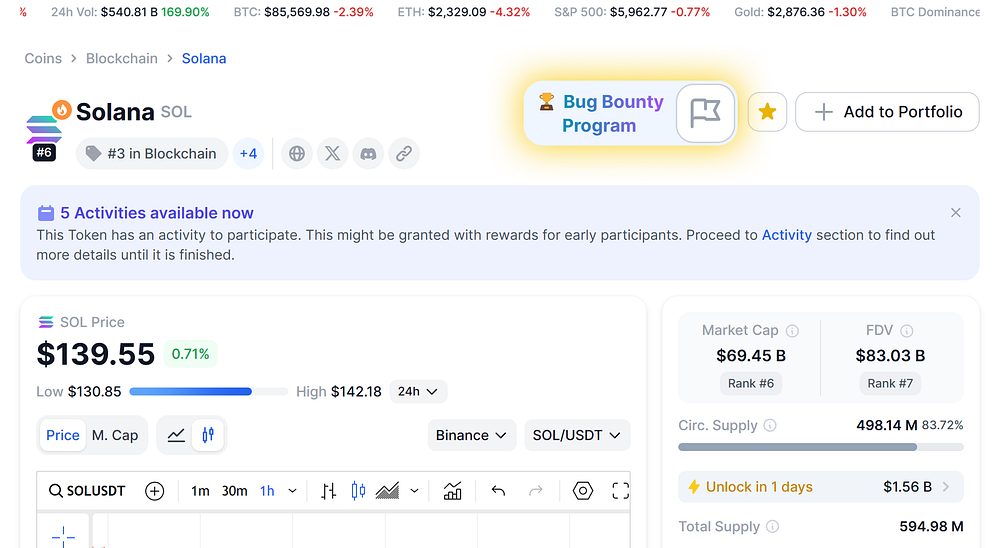Click the ETH price in ticker
The height and width of the screenshot is (548, 1000).
pyautogui.click(x=457, y=12)
